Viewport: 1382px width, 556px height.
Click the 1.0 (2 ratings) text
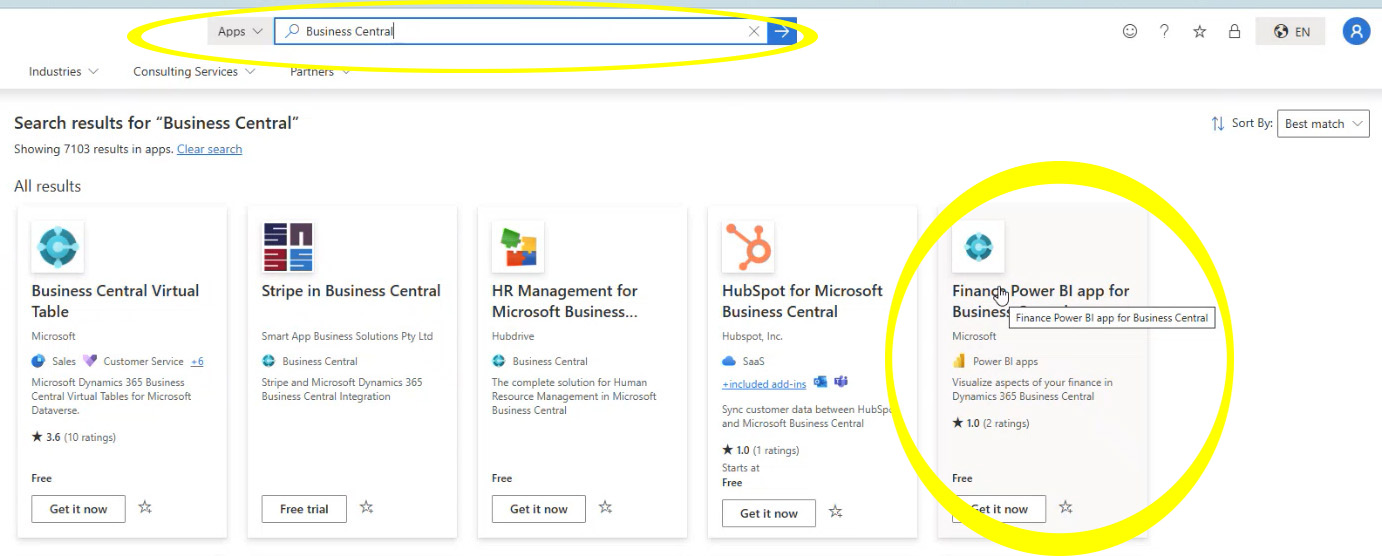(x=990, y=423)
